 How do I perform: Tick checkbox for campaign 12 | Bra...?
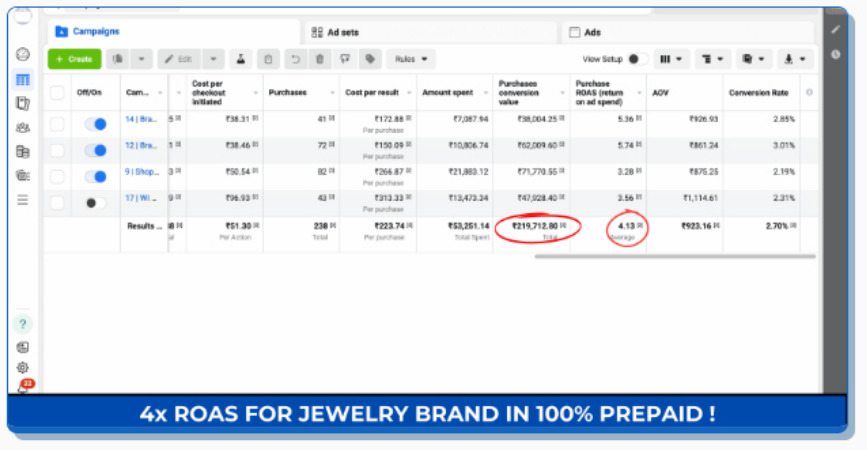point(57,150)
